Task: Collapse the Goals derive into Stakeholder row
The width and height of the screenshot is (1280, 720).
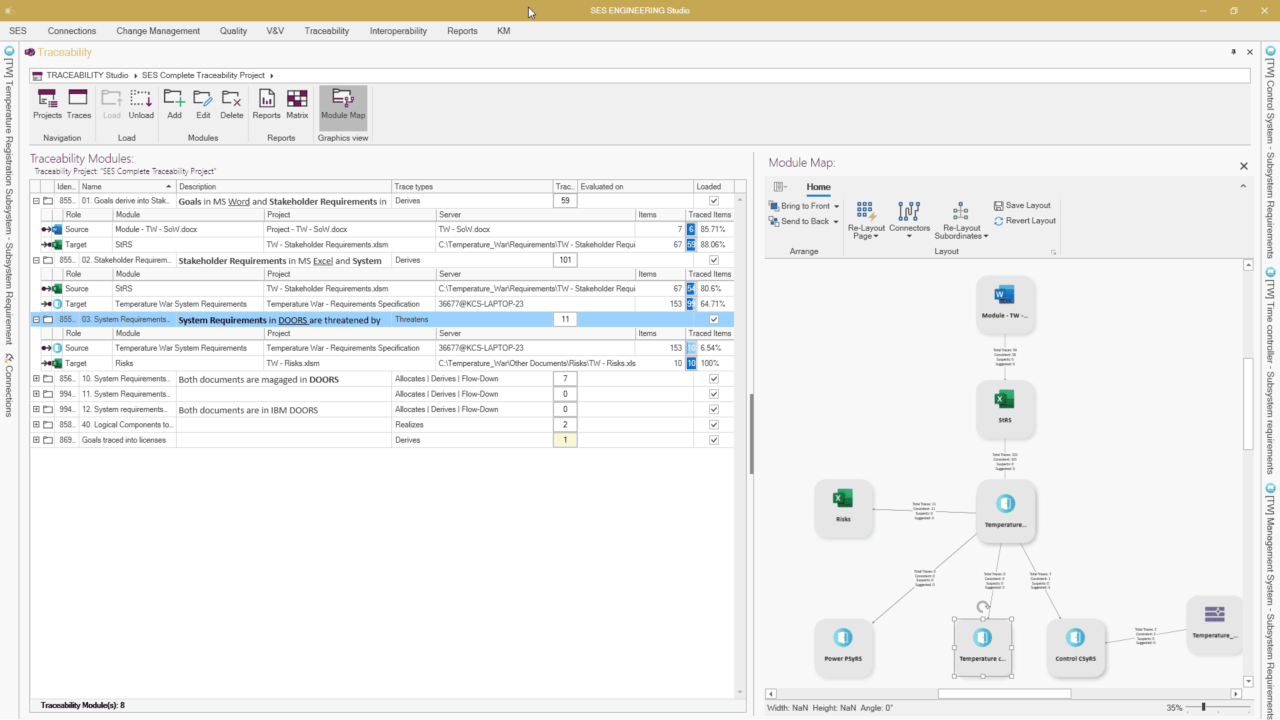Action: tap(35, 200)
